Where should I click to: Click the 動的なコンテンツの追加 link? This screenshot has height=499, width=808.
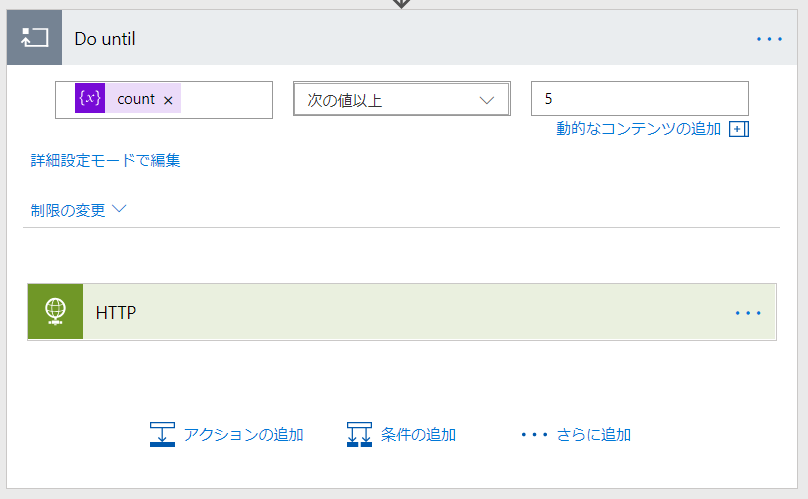tap(638, 129)
